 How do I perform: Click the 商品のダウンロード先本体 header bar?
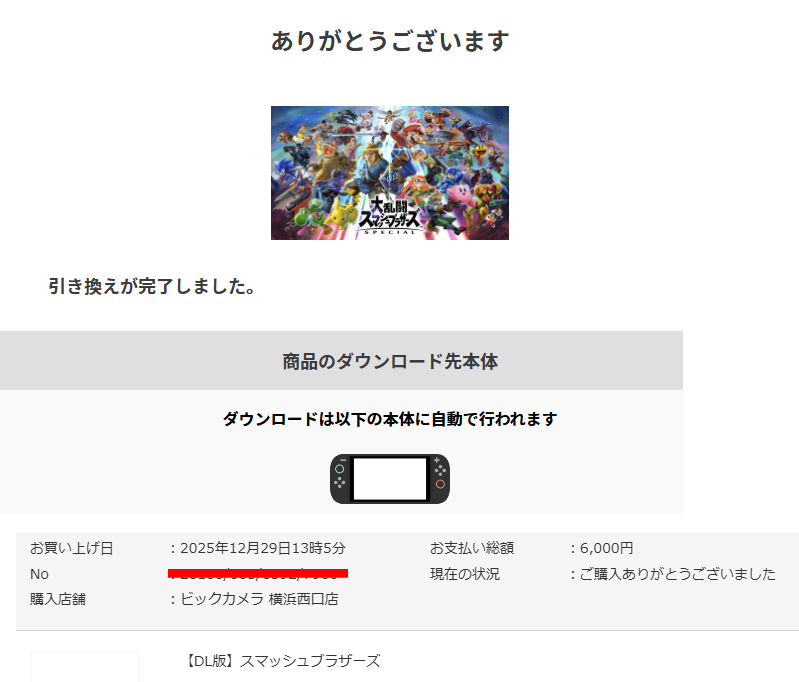341,361
